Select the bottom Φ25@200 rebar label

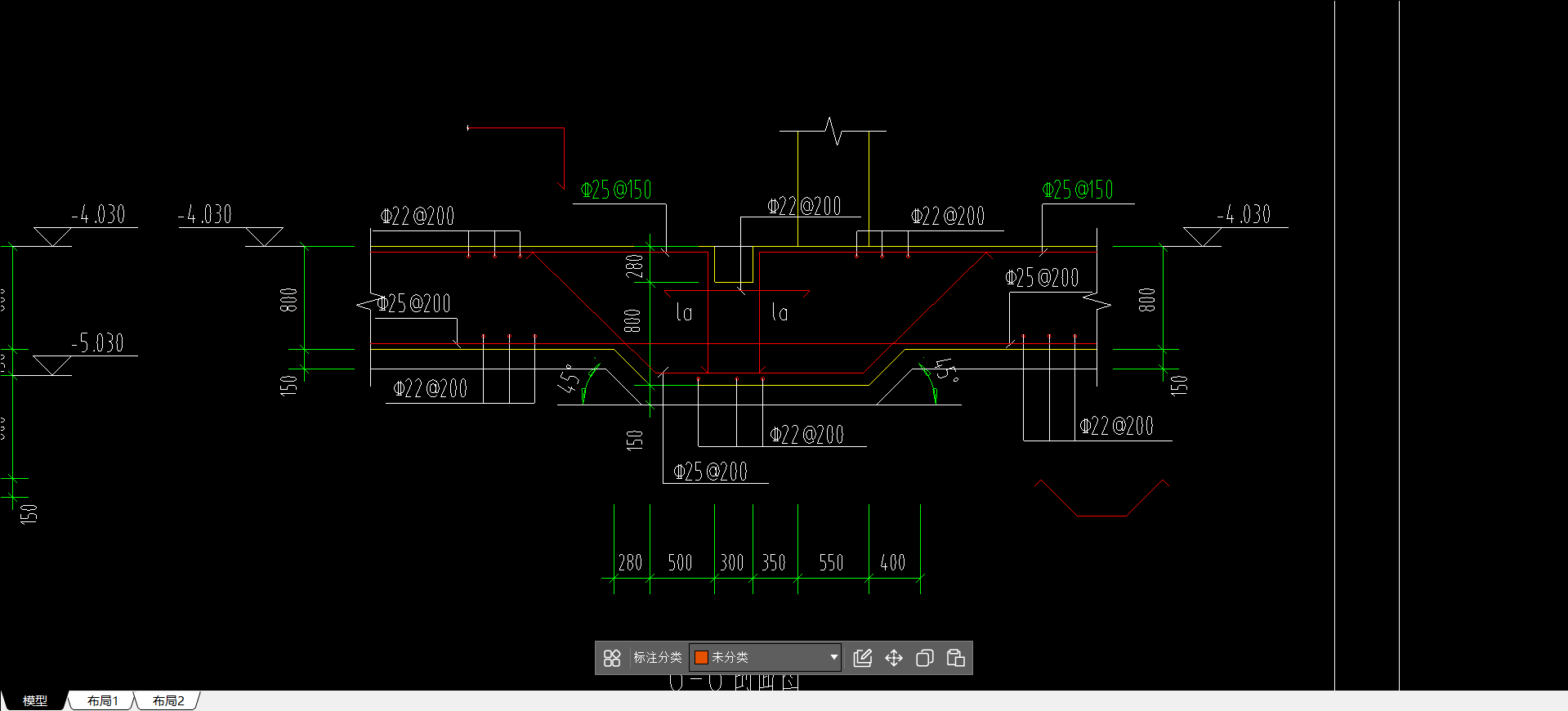(x=710, y=472)
